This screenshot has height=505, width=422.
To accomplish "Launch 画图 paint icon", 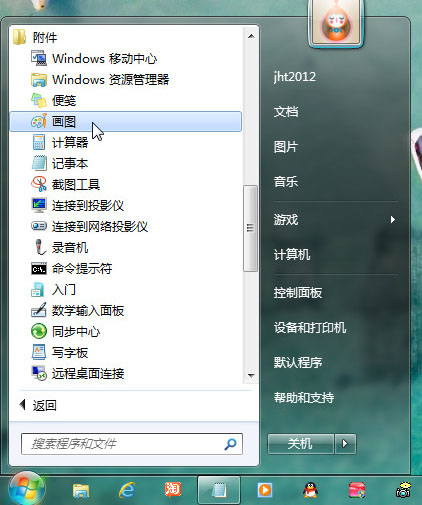I will click(x=39, y=121).
